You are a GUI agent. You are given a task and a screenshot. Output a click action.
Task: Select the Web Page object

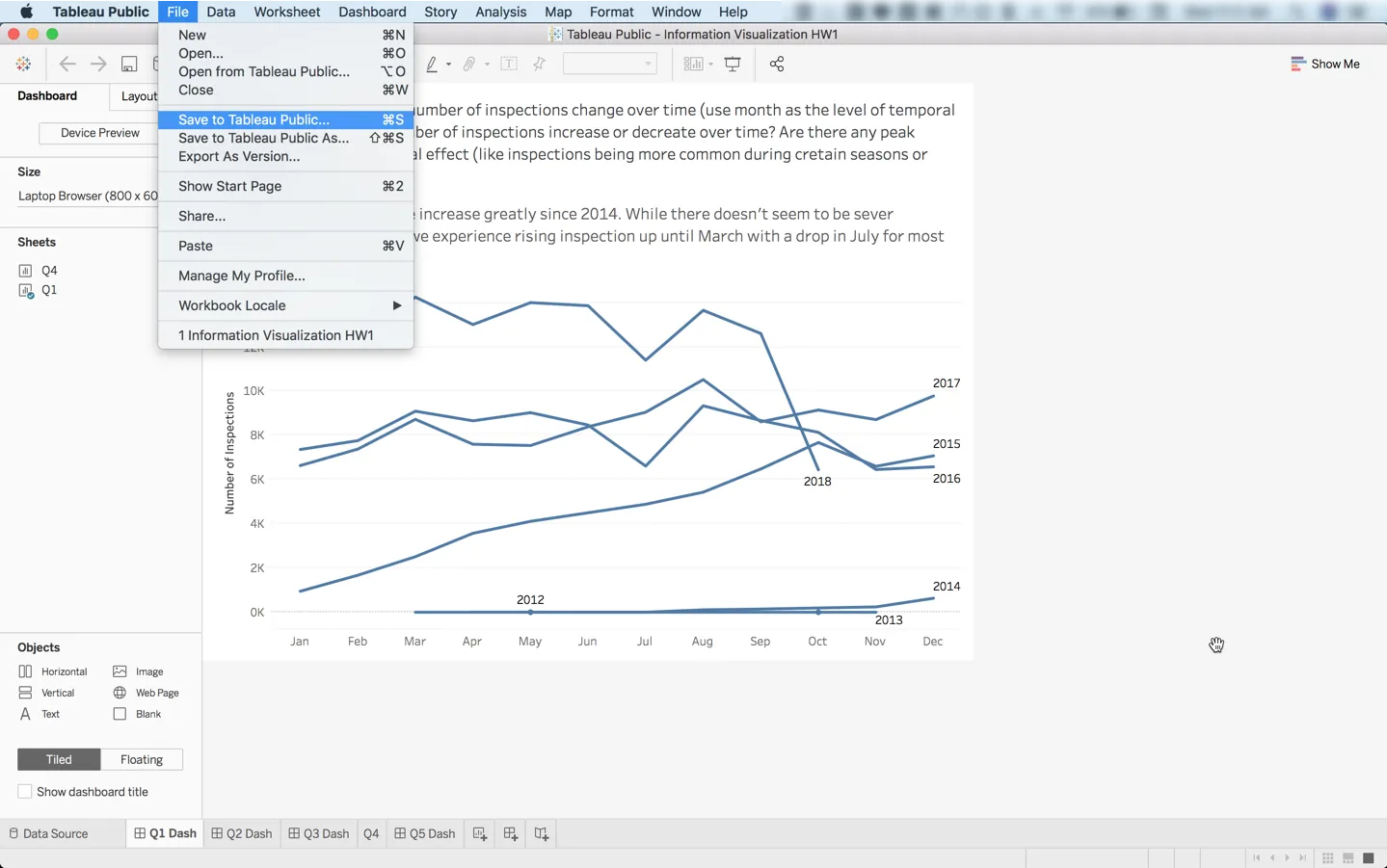(146, 693)
